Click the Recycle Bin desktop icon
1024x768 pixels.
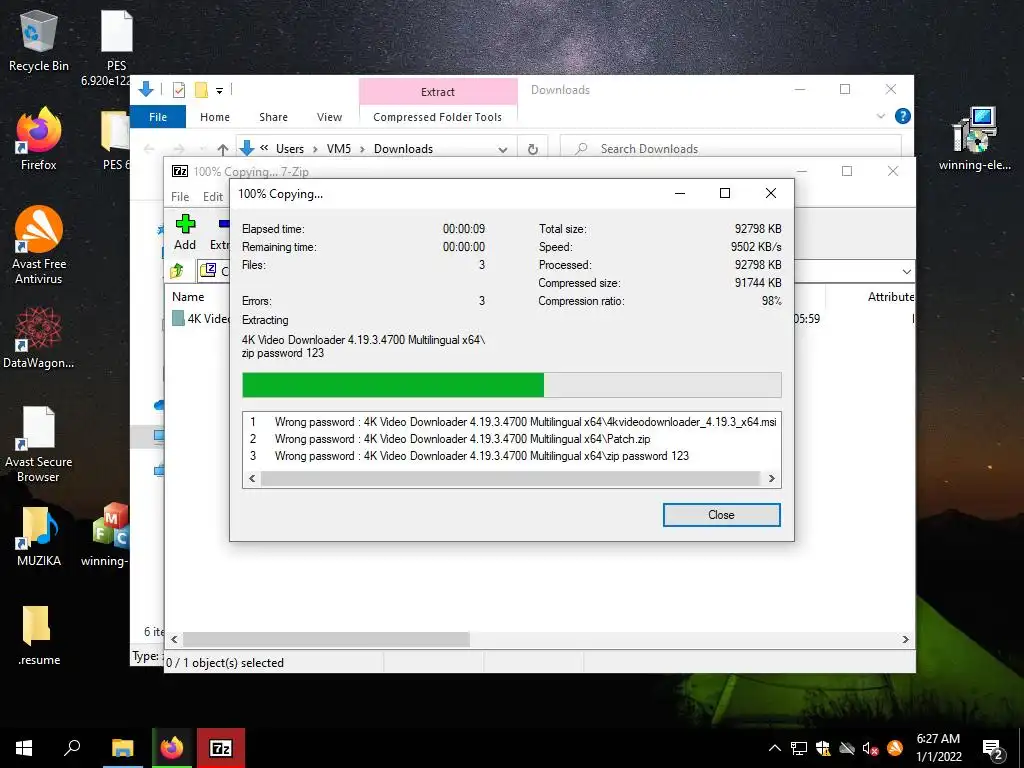39,40
